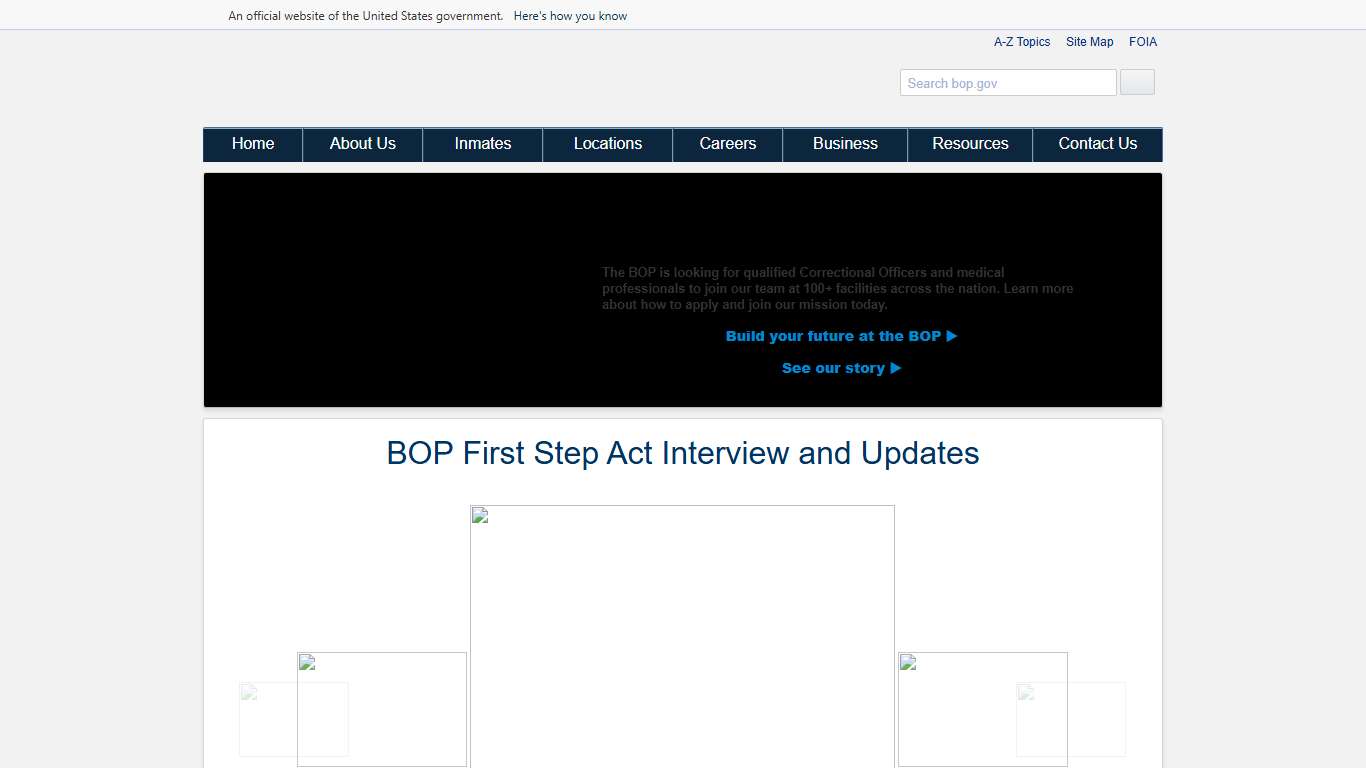The height and width of the screenshot is (768, 1366).
Task: Click the search submit button beside the search box
Action: tap(1136, 82)
